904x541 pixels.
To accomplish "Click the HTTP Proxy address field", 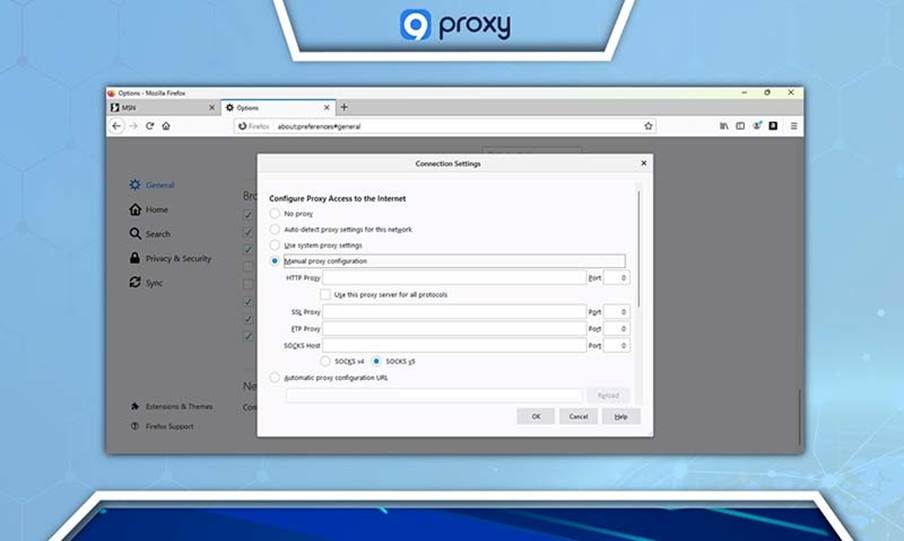I will click(x=454, y=277).
